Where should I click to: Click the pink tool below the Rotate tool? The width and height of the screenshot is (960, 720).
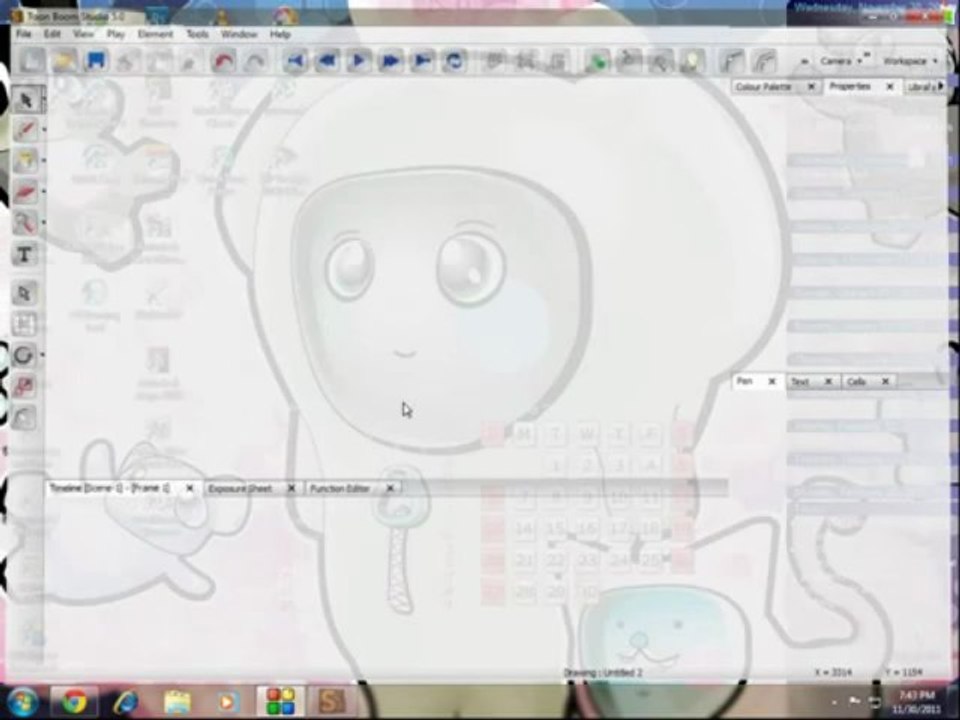25,386
